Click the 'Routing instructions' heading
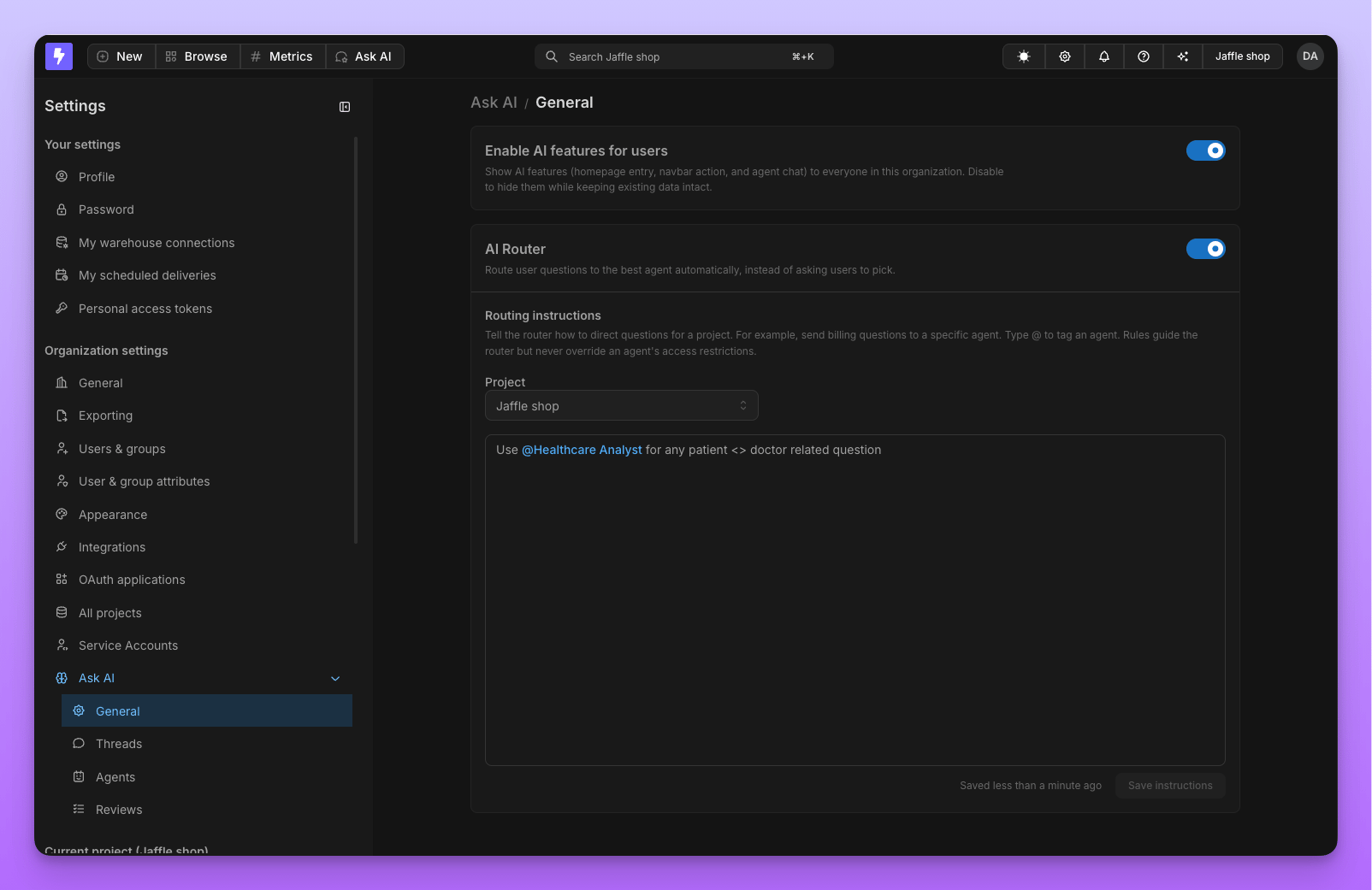Screen dimensions: 1372x890 click(543, 315)
